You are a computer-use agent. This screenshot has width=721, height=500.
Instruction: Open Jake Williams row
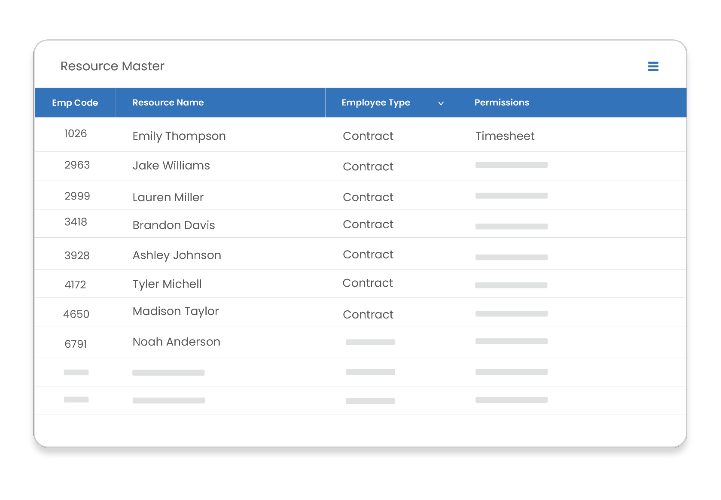pos(171,166)
